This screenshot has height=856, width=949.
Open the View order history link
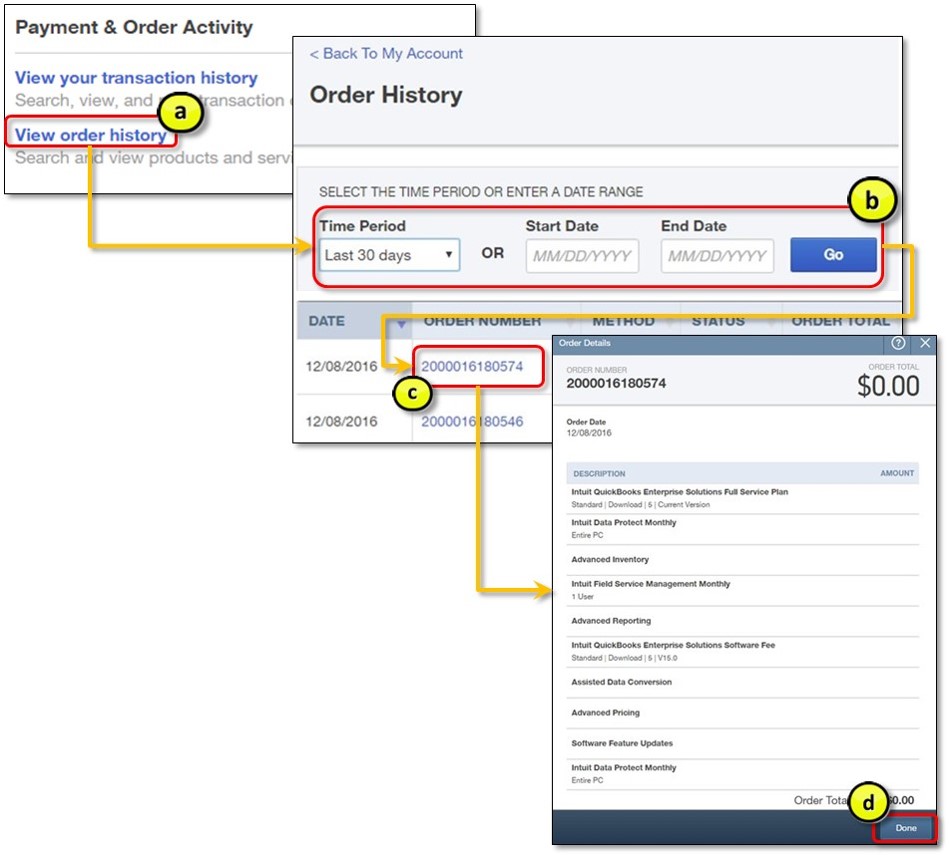(91, 135)
